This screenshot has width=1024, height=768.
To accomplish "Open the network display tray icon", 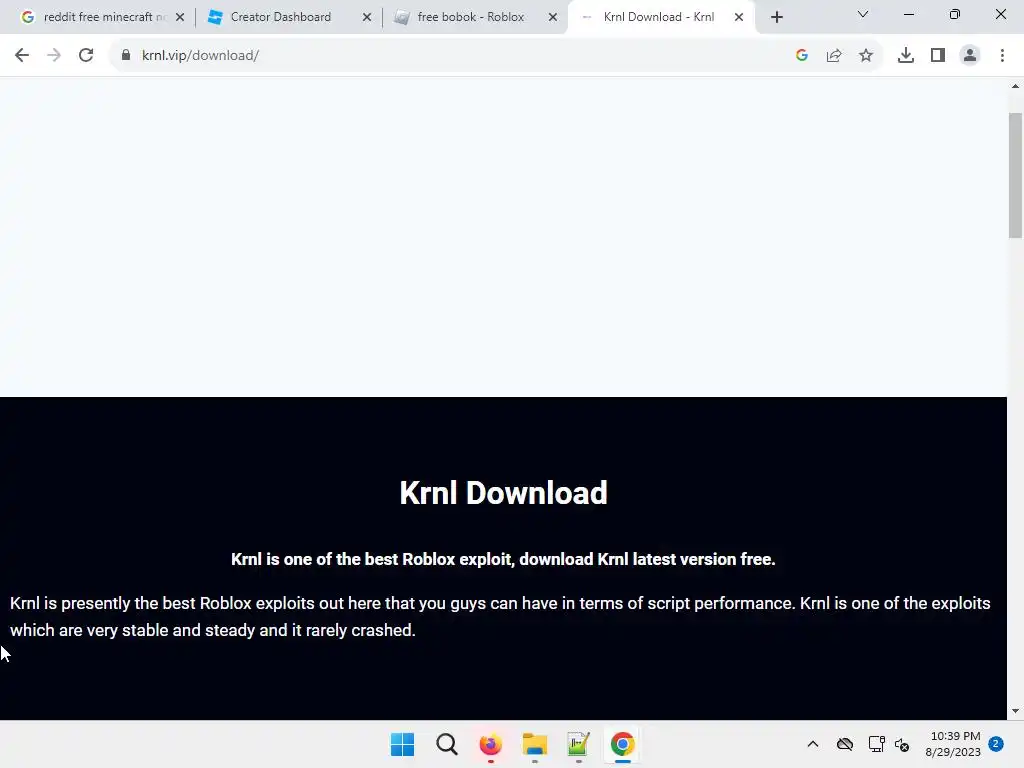I will 876,744.
